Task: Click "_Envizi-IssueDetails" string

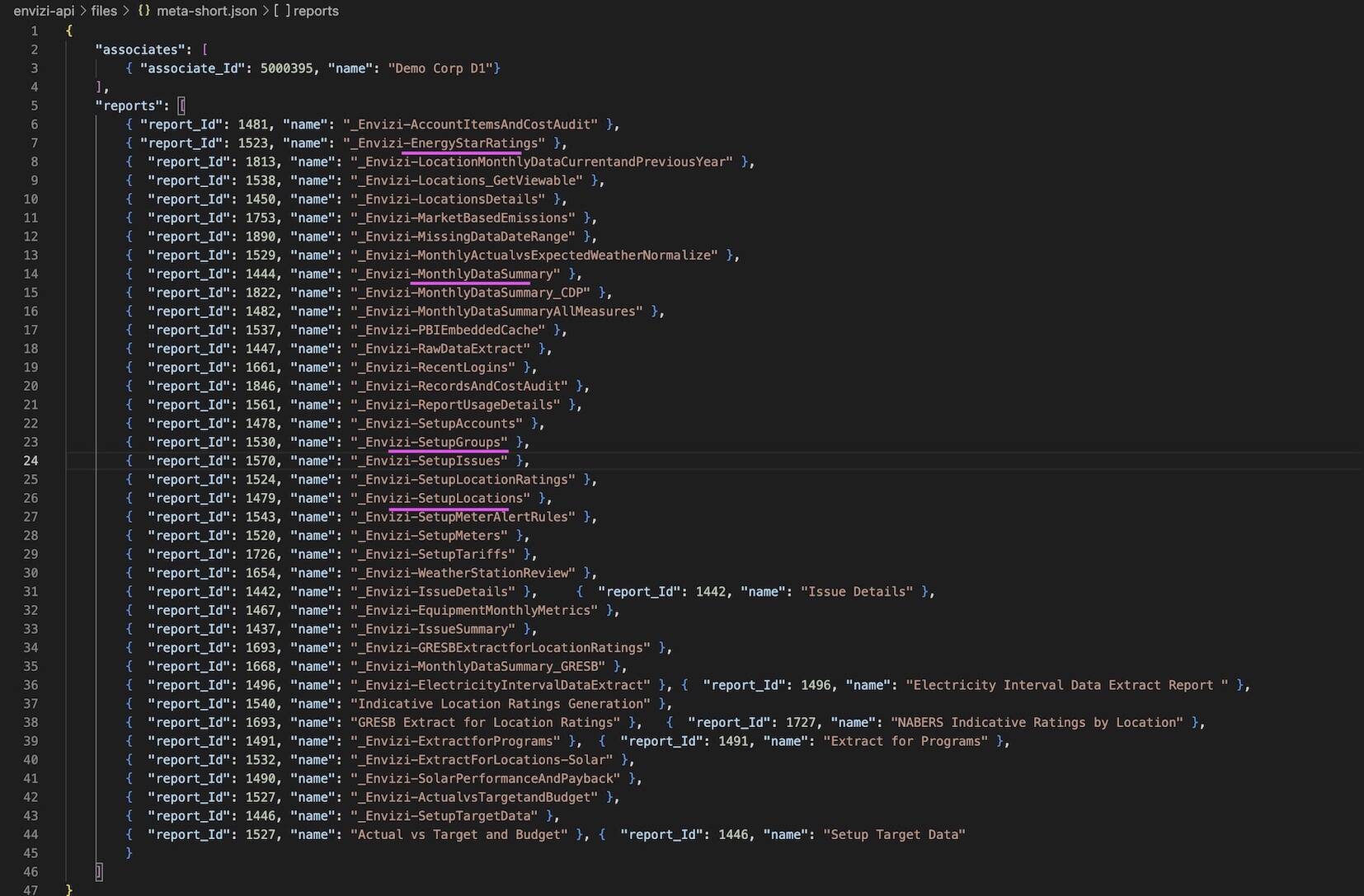Action: pyautogui.click(x=433, y=592)
